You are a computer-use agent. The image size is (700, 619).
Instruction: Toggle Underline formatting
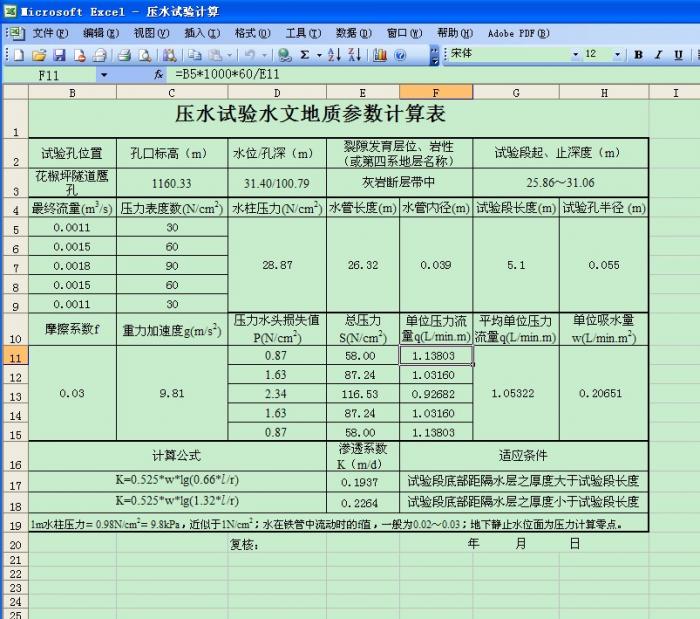(679, 55)
